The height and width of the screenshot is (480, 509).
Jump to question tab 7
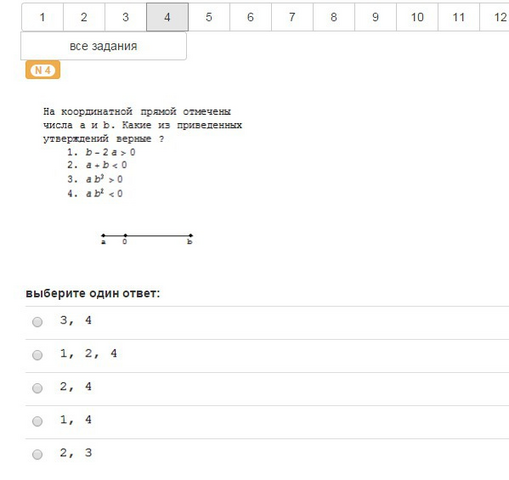point(292,17)
